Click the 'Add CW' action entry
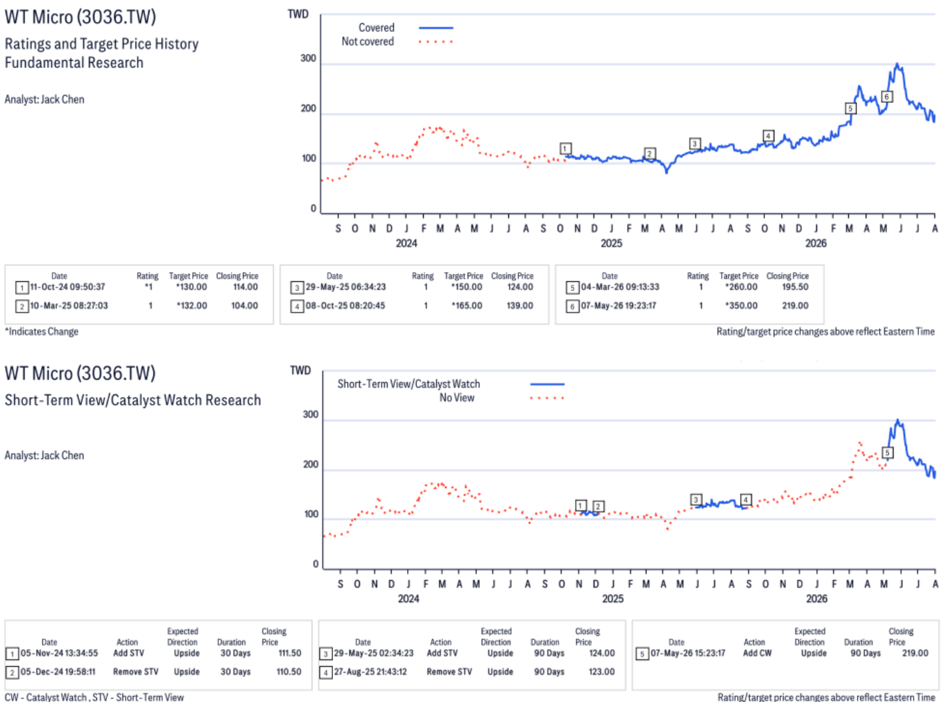This screenshot has width=941, height=702. tap(757, 653)
